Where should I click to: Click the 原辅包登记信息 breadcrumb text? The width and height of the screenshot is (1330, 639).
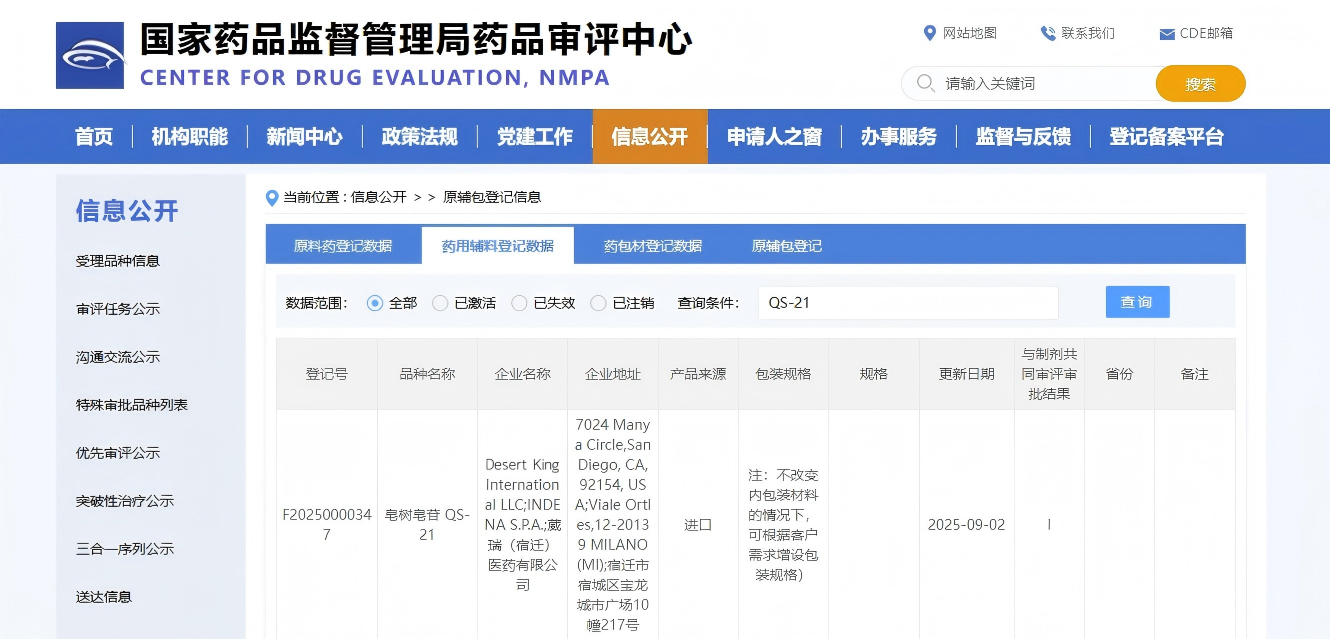(492, 197)
